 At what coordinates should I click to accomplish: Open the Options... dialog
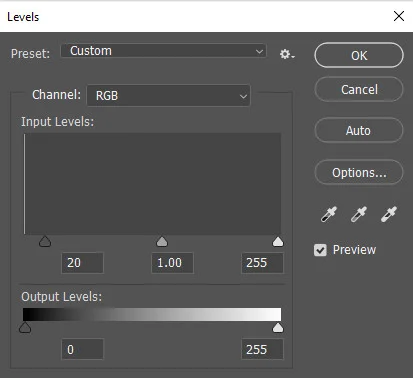(359, 172)
